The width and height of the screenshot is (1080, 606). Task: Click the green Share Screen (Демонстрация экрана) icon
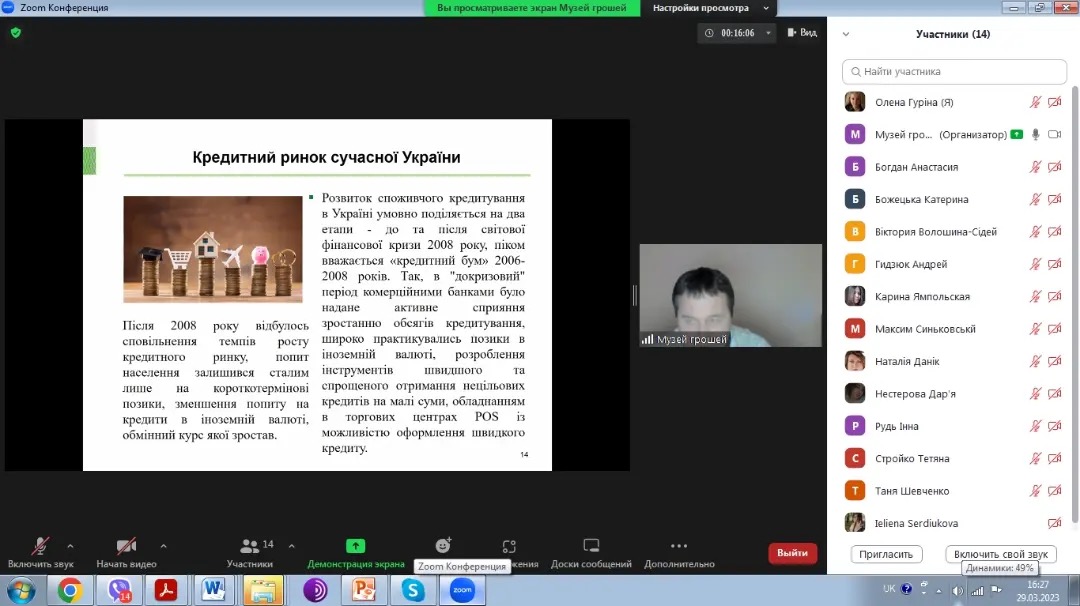(355, 546)
